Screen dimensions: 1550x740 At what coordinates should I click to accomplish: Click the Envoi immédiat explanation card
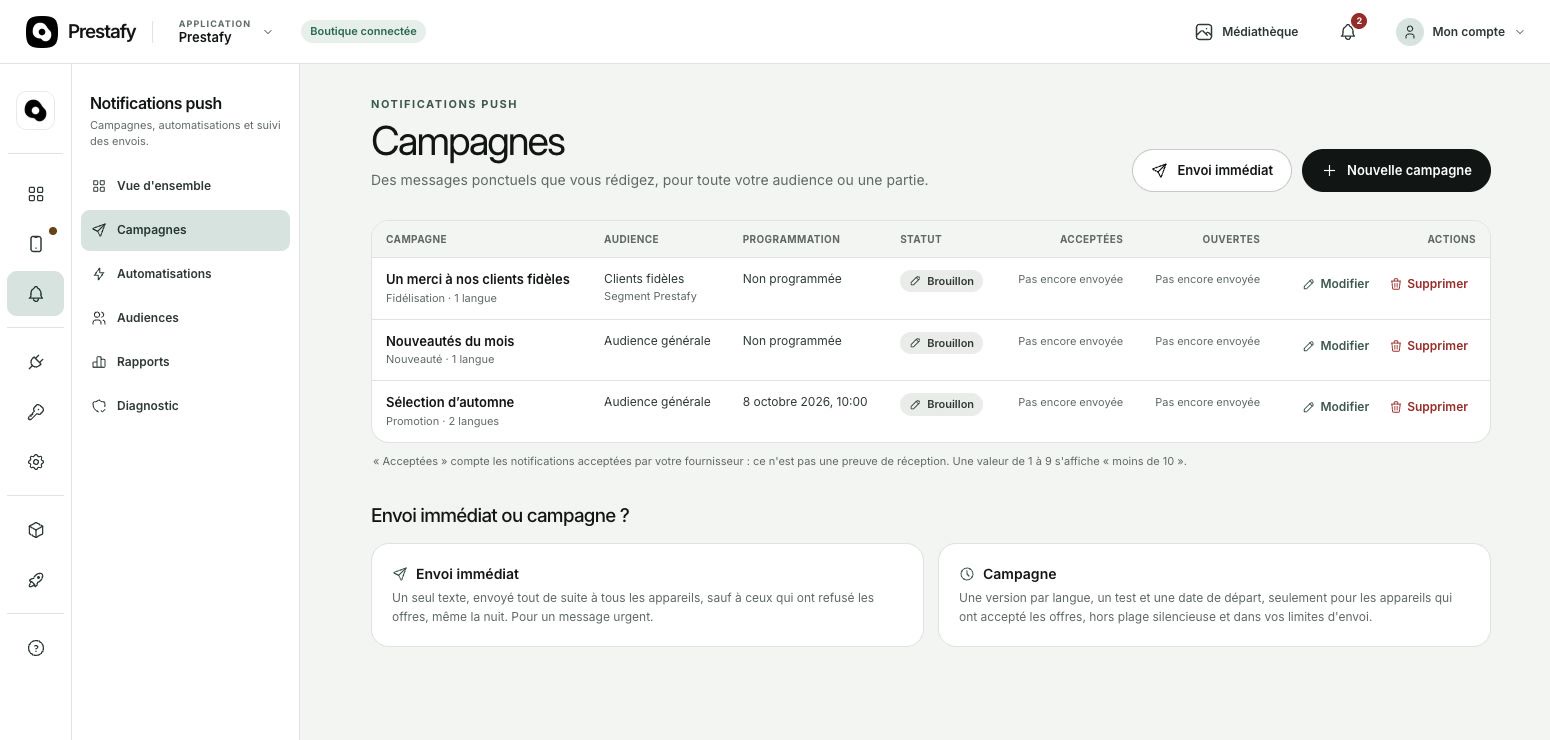647,595
